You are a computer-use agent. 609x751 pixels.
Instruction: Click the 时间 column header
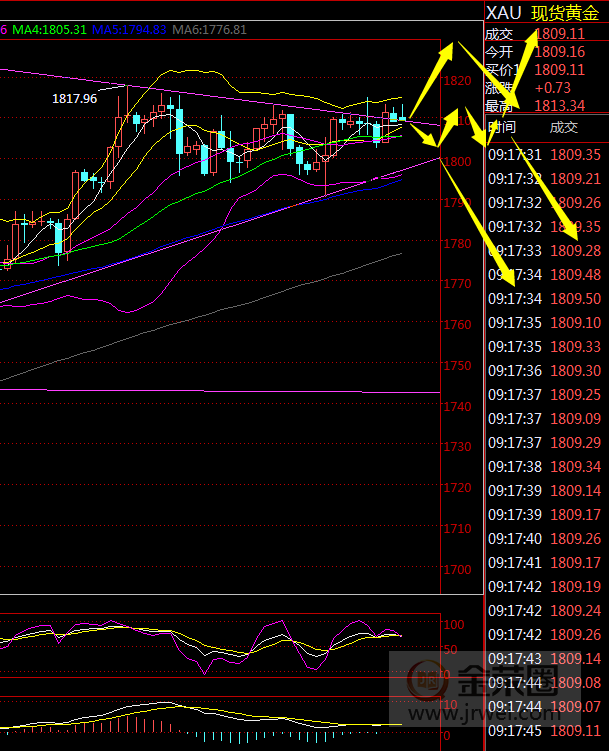tap(502, 127)
